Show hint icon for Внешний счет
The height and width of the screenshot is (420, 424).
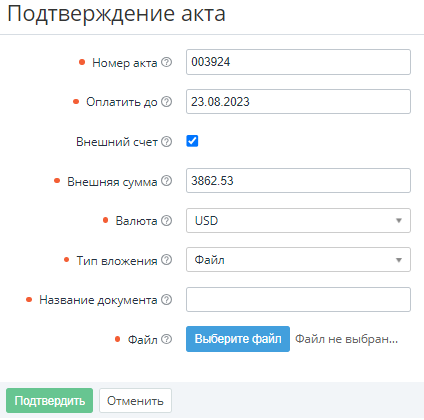(166, 141)
